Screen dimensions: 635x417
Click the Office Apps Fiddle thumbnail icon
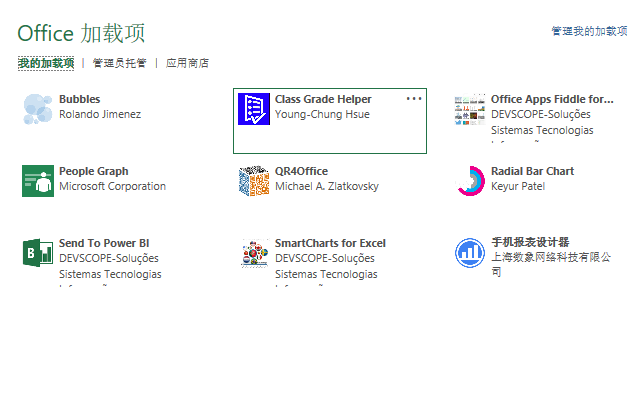[470, 109]
